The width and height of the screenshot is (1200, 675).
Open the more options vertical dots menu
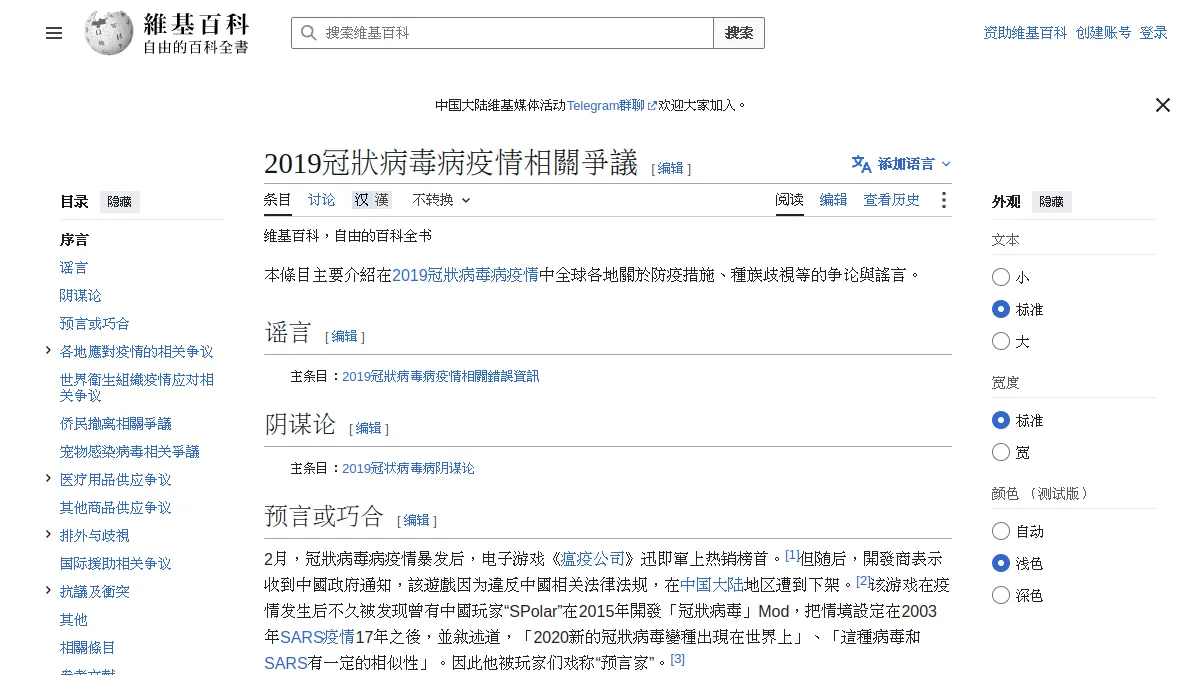[x=943, y=200]
